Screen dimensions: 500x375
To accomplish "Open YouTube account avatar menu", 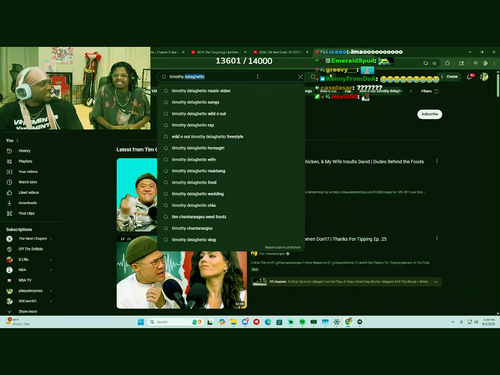I will [x=484, y=77].
